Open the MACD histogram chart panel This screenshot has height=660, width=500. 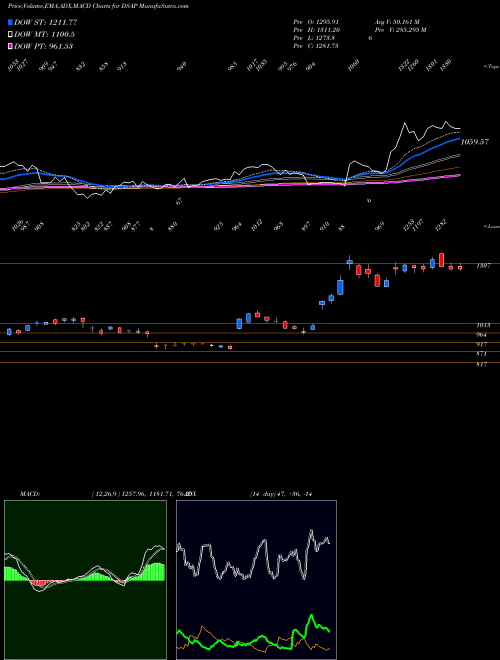85,580
